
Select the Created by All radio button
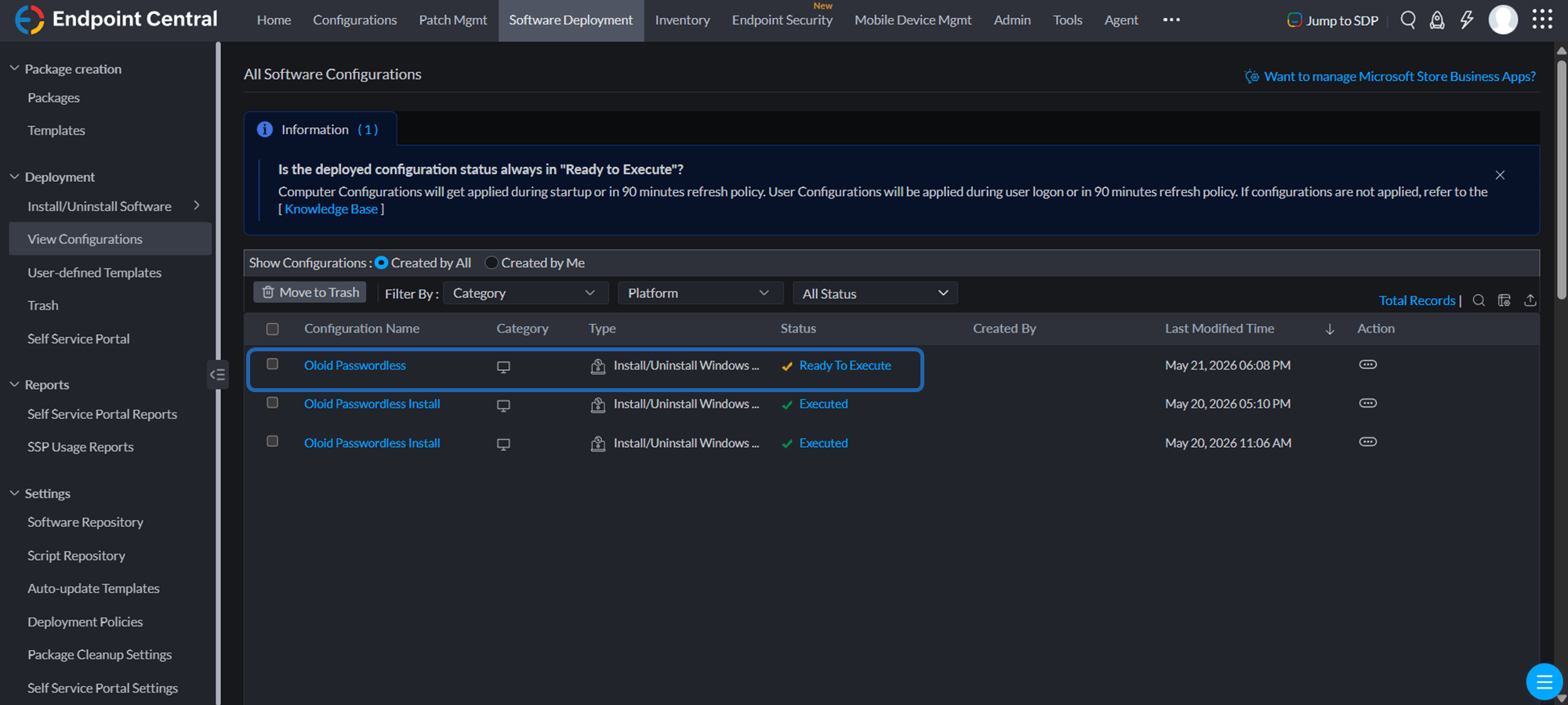tap(382, 263)
